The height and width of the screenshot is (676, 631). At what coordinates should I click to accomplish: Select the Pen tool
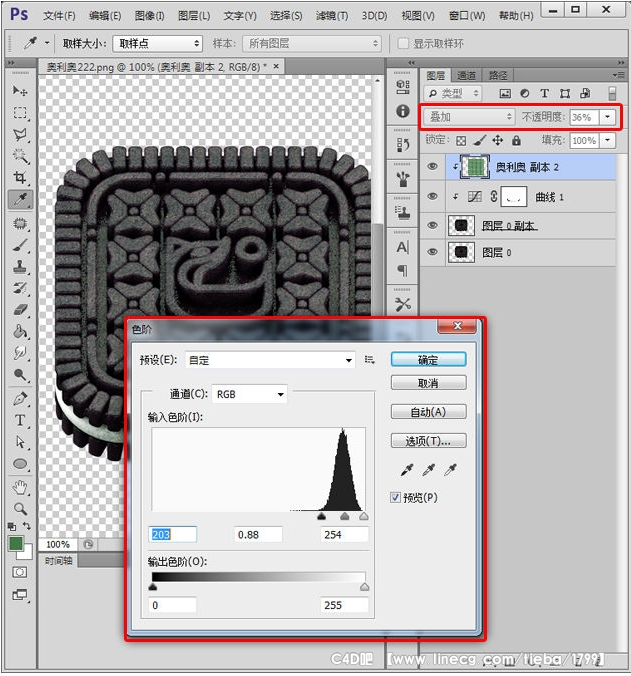click(20, 399)
